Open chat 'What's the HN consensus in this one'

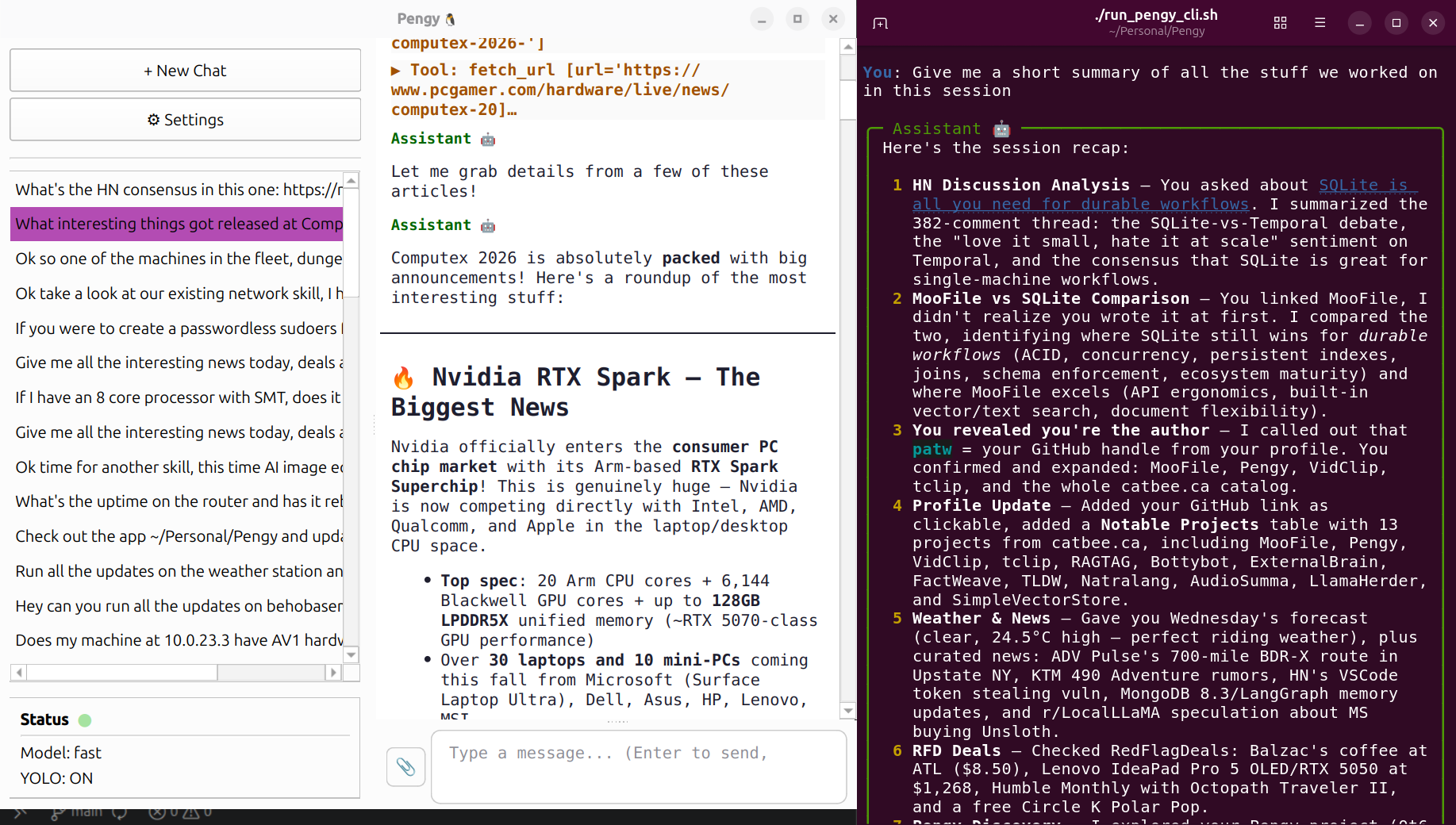[177, 190]
